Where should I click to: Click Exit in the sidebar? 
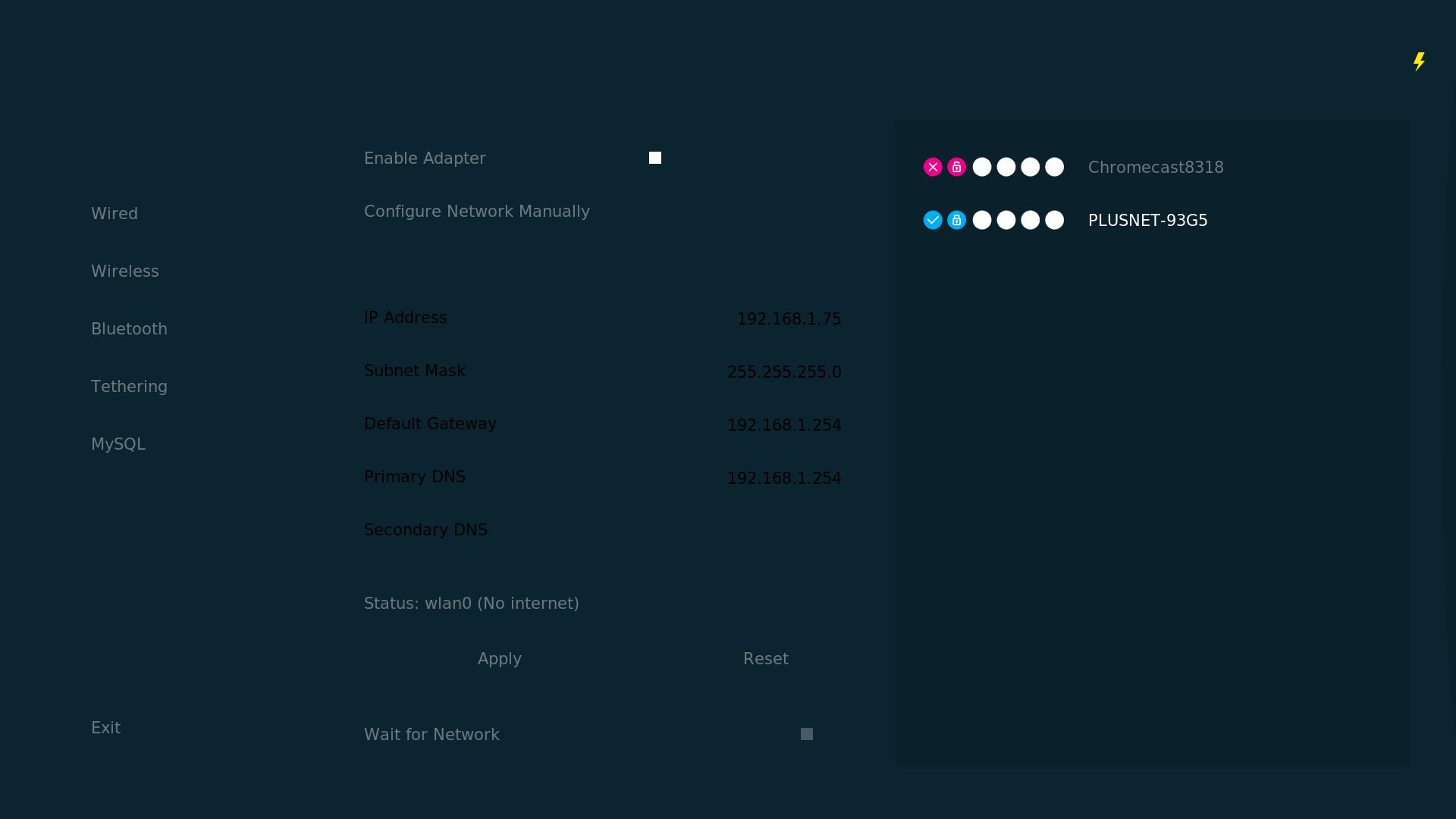(x=105, y=728)
